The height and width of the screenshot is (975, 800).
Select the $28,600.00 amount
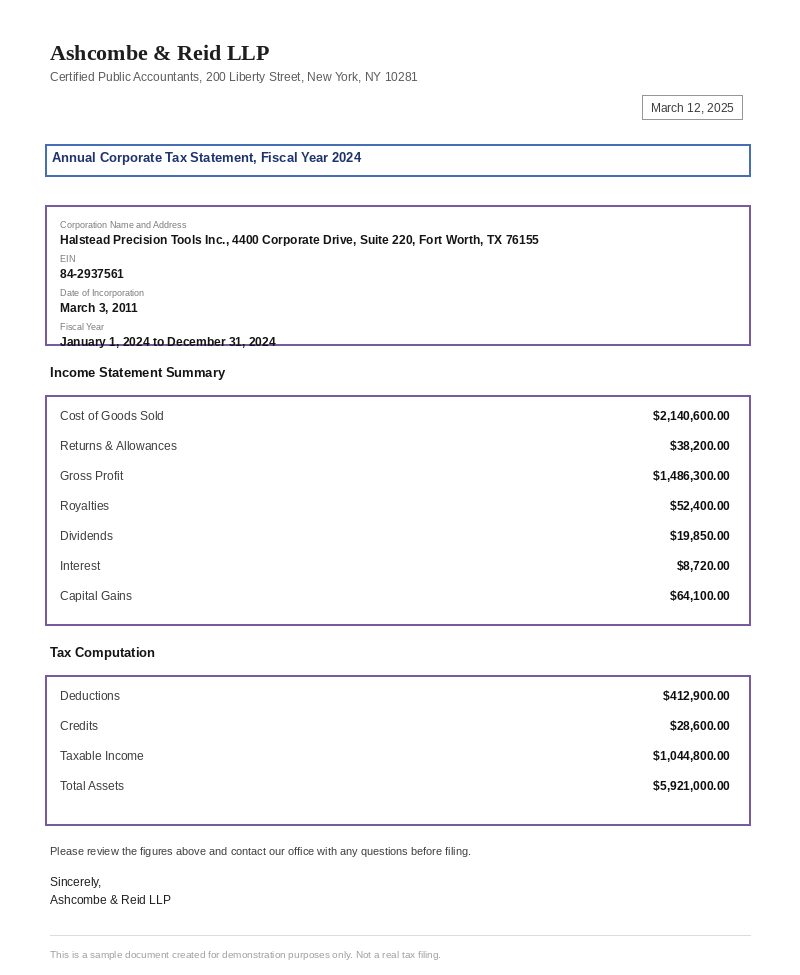[x=699, y=726]
